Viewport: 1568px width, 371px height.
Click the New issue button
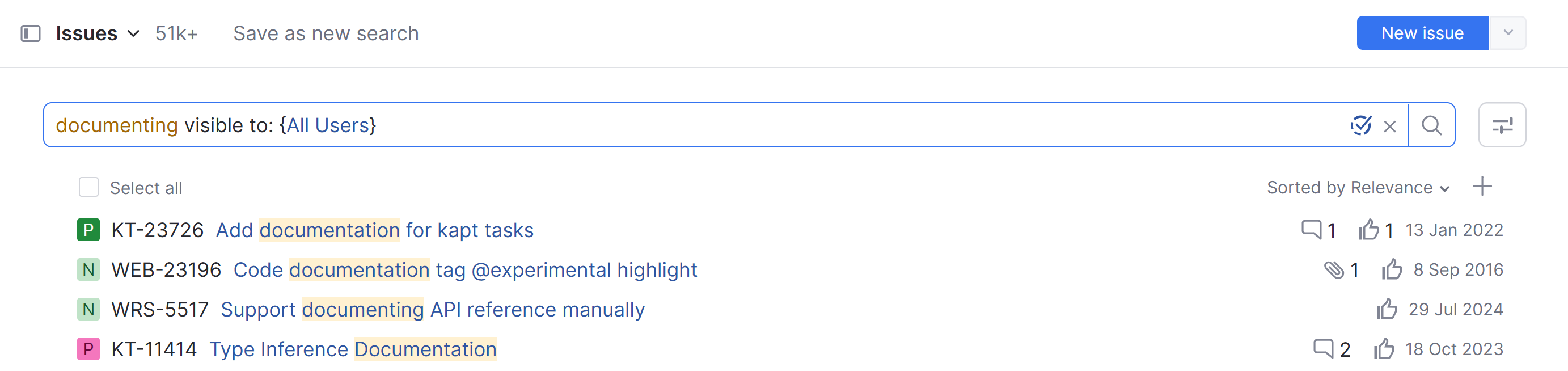[1422, 33]
